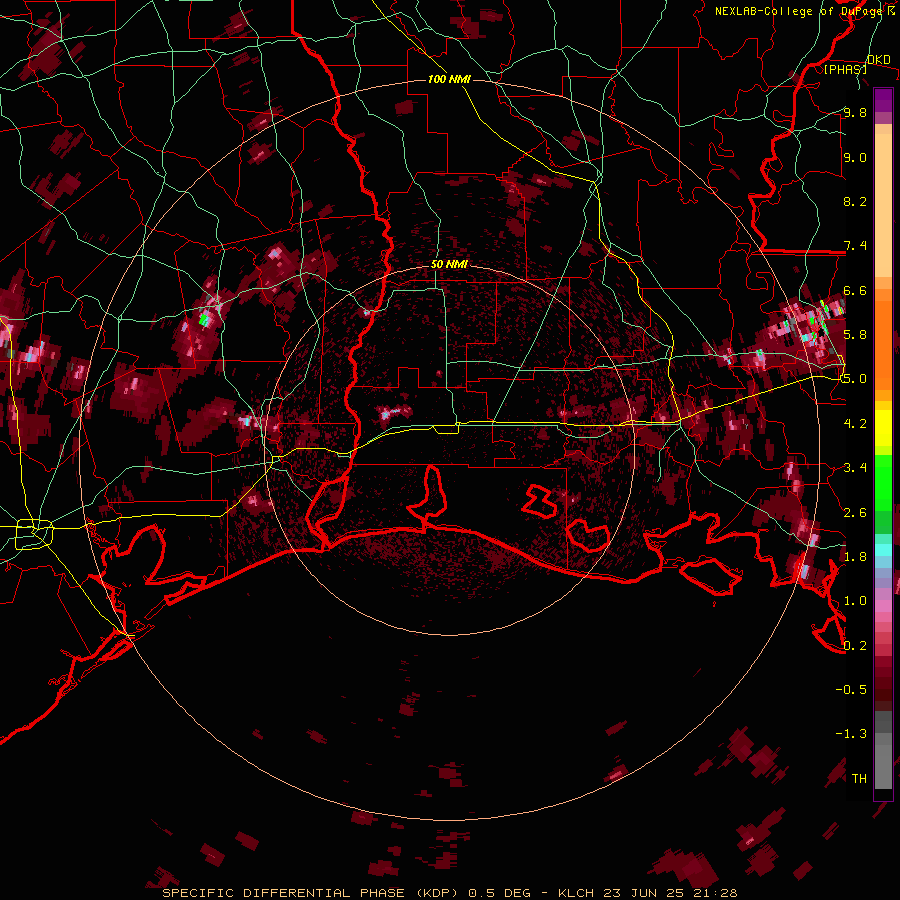
Task: Click the -1.3 scale label
Action: (851, 734)
